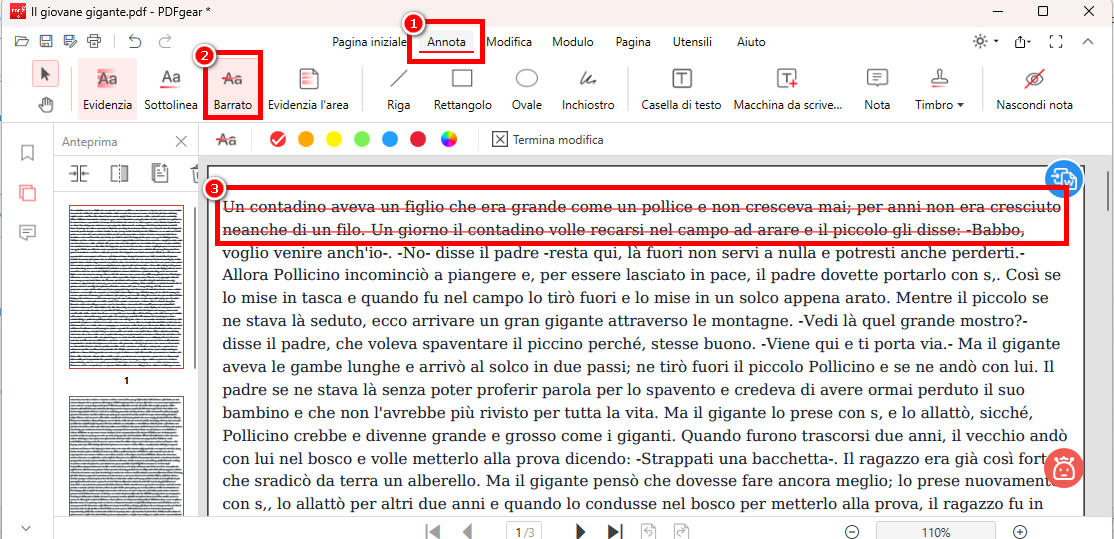Pick the dark red color swatch
This screenshot has height=539, width=1114.
click(x=418, y=139)
